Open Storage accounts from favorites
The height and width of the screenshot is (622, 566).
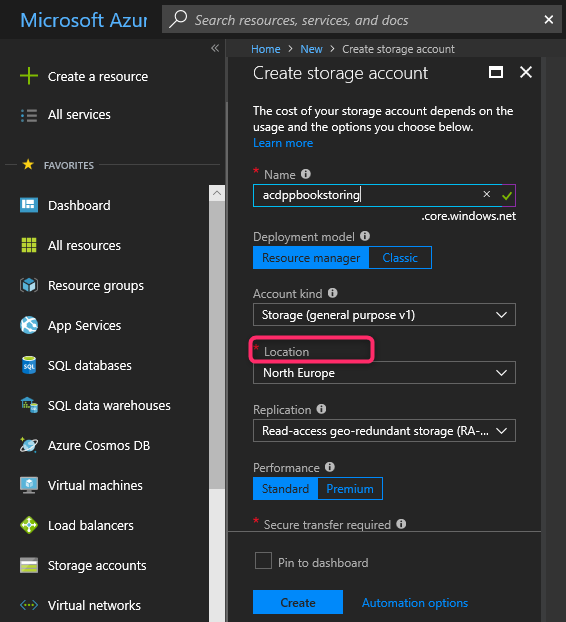(97, 566)
